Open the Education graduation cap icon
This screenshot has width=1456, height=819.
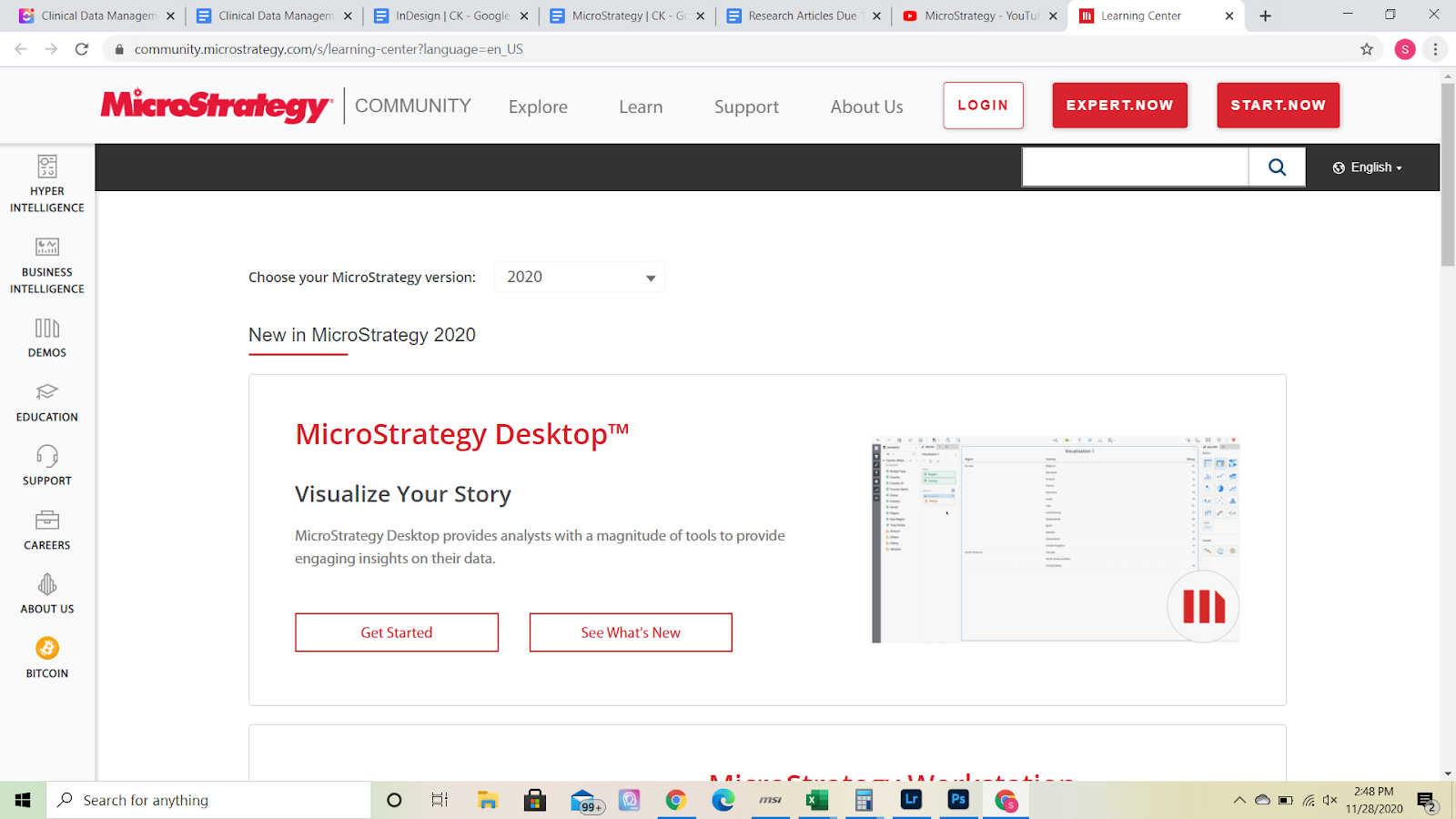[x=47, y=391]
